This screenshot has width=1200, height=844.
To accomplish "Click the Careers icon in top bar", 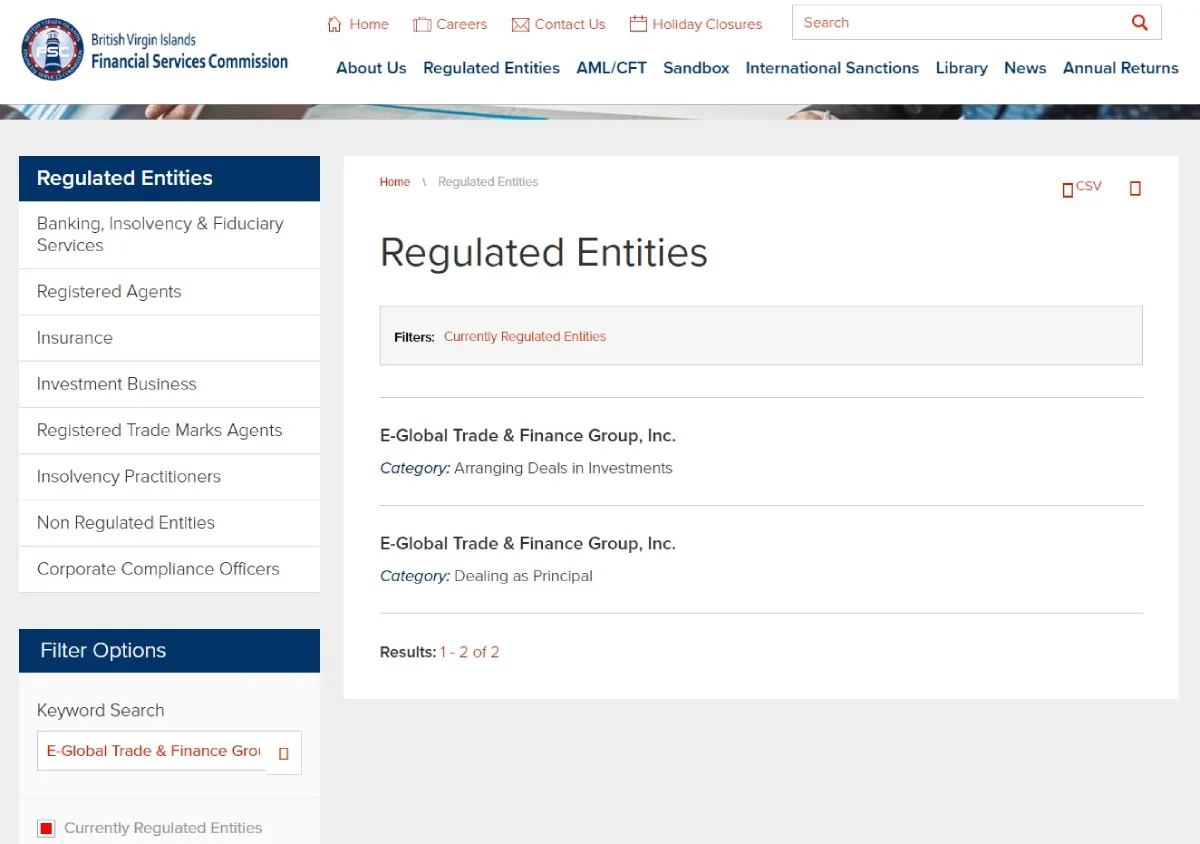I will tap(422, 24).
